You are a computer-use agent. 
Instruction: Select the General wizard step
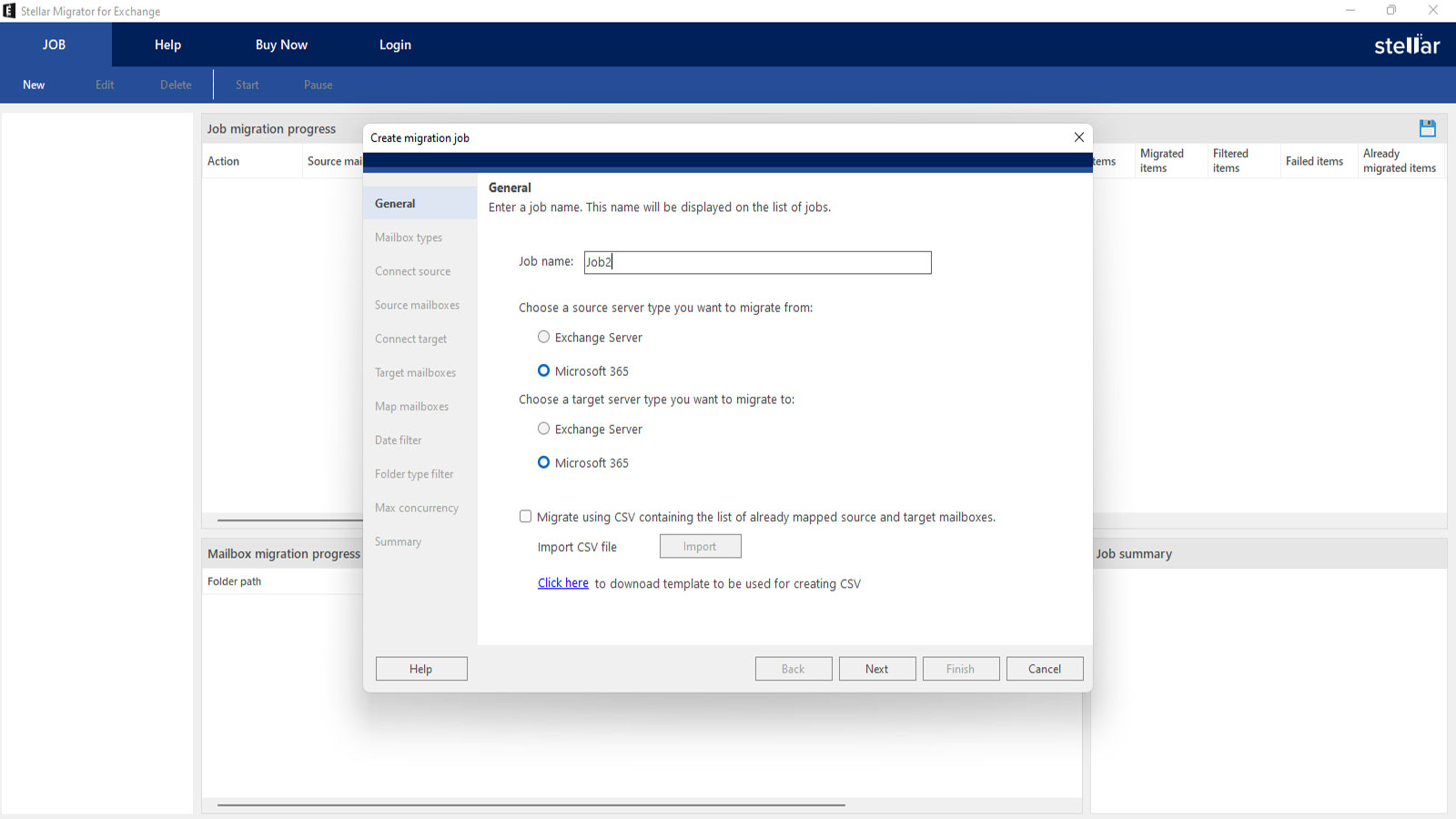[395, 204]
